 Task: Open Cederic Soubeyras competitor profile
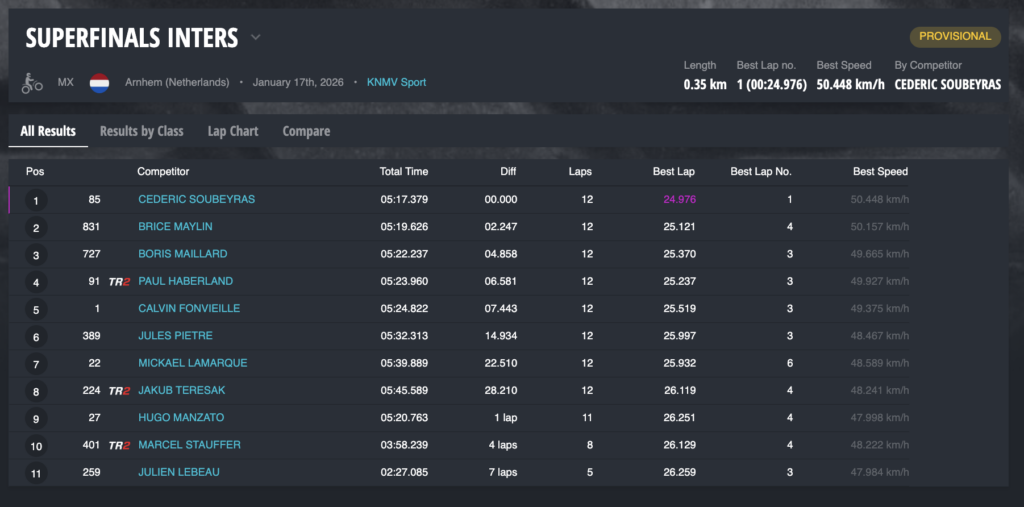pos(196,199)
